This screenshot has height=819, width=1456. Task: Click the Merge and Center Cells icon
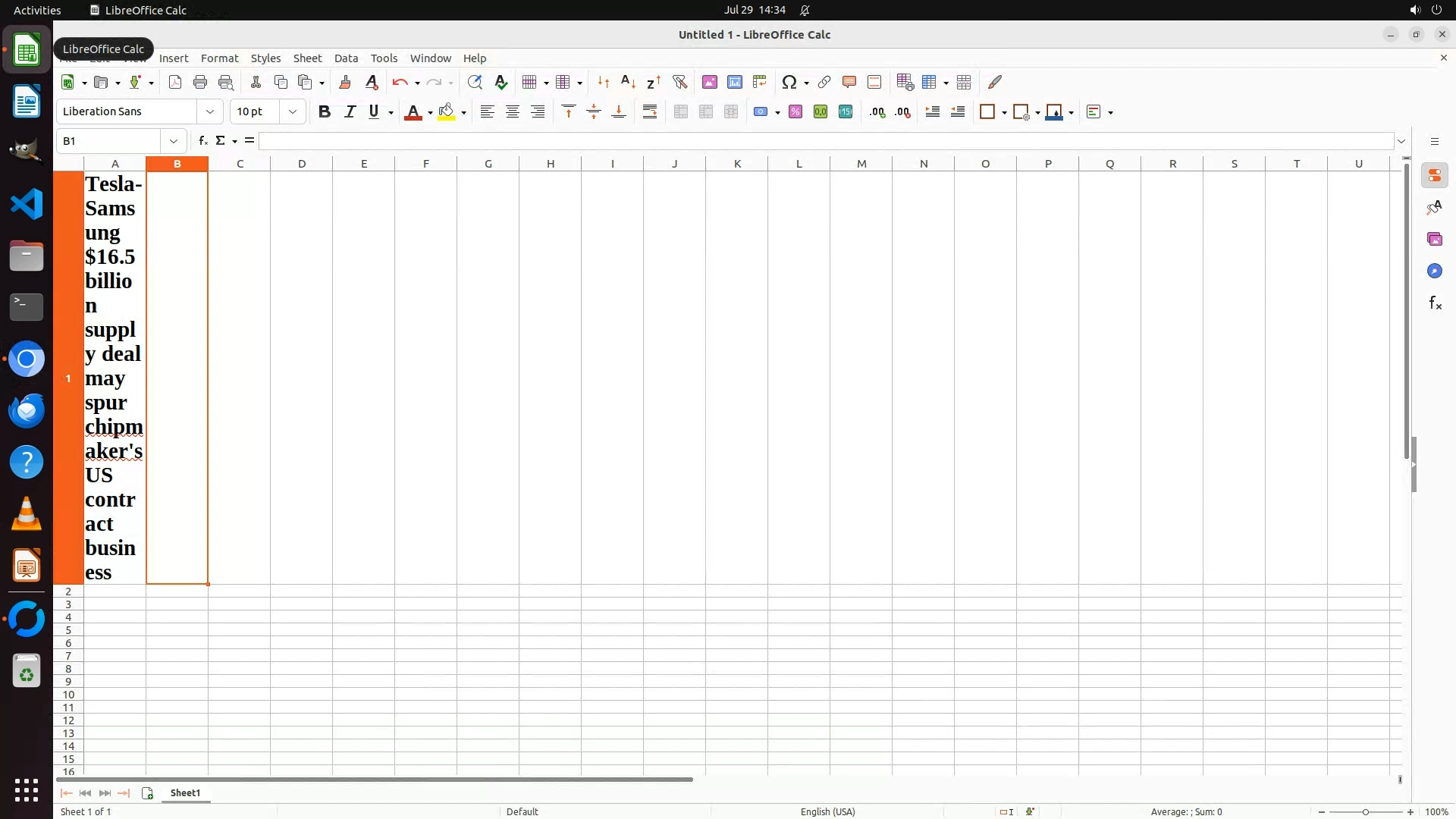coord(681,111)
